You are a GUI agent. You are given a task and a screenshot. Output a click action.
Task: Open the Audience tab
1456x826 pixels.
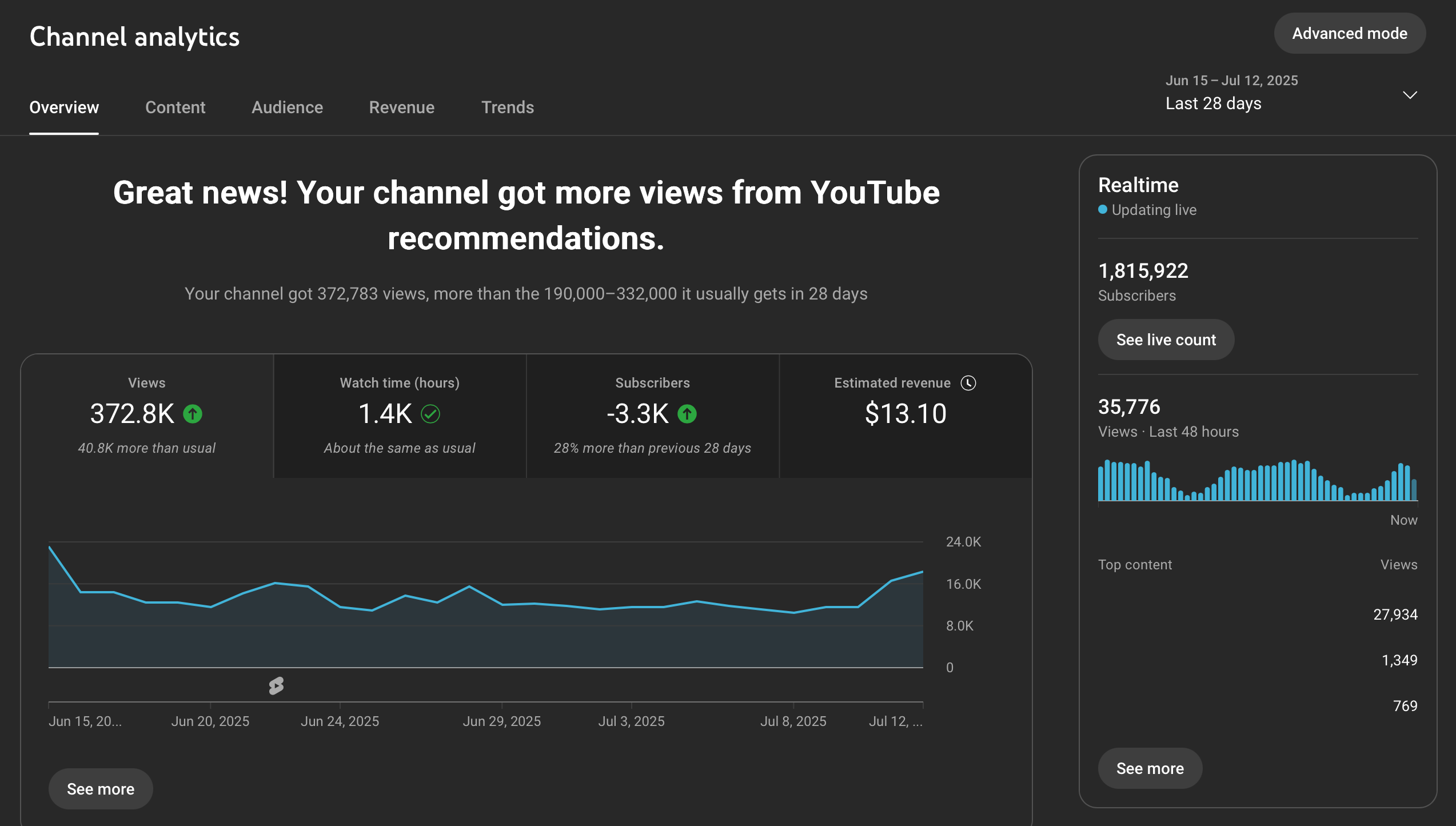tap(288, 107)
